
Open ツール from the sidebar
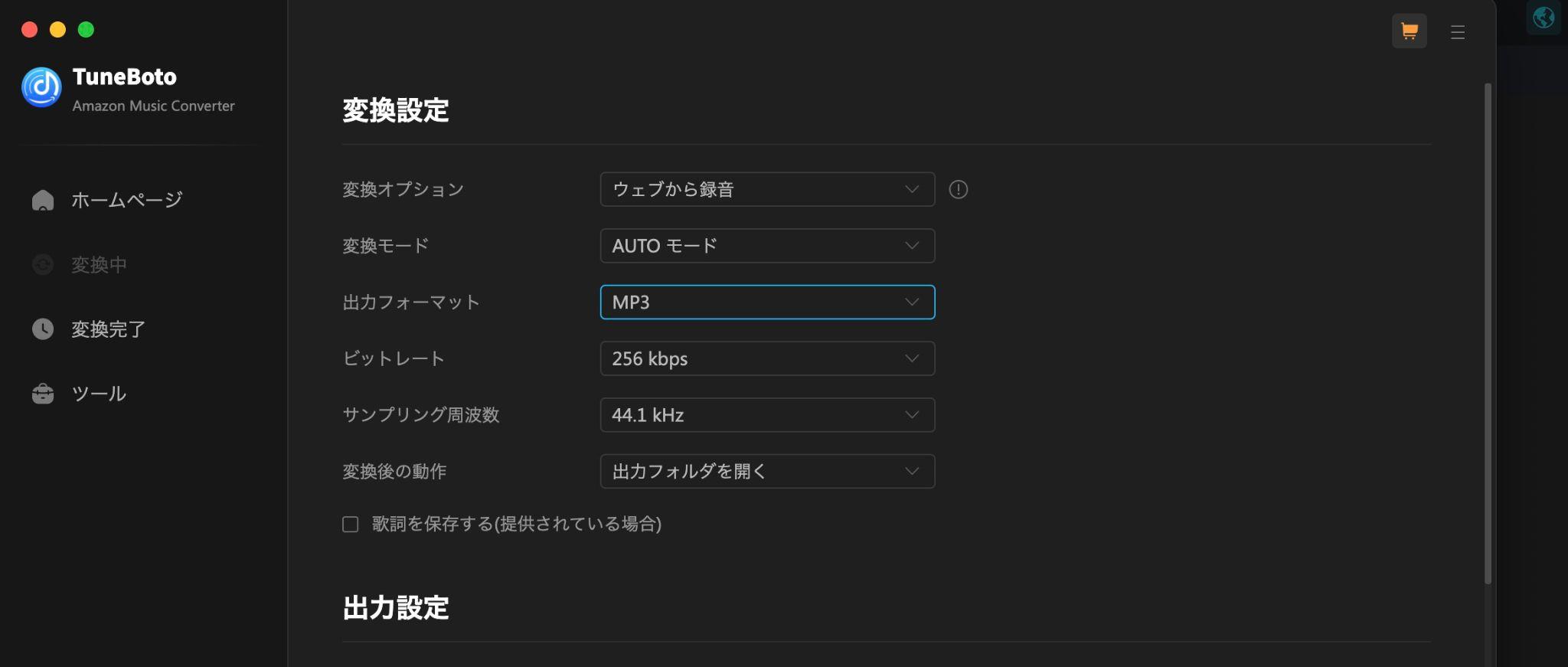point(99,394)
